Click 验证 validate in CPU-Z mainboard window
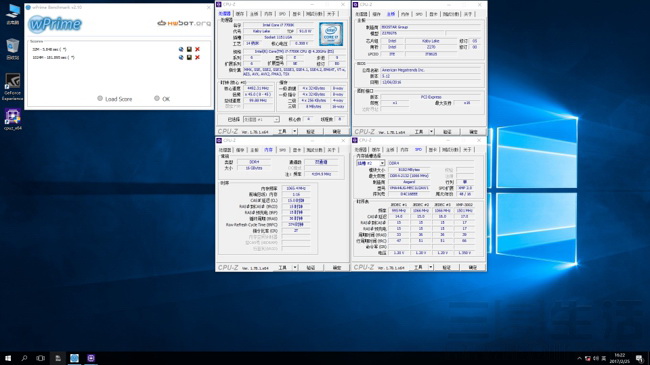Screen dimensions: 650x365 pos(447,132)
